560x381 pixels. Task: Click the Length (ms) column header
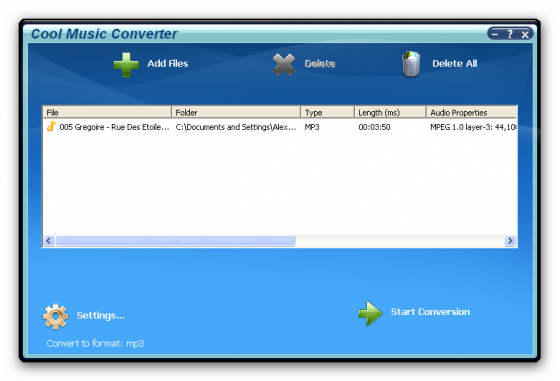(390, 112)
